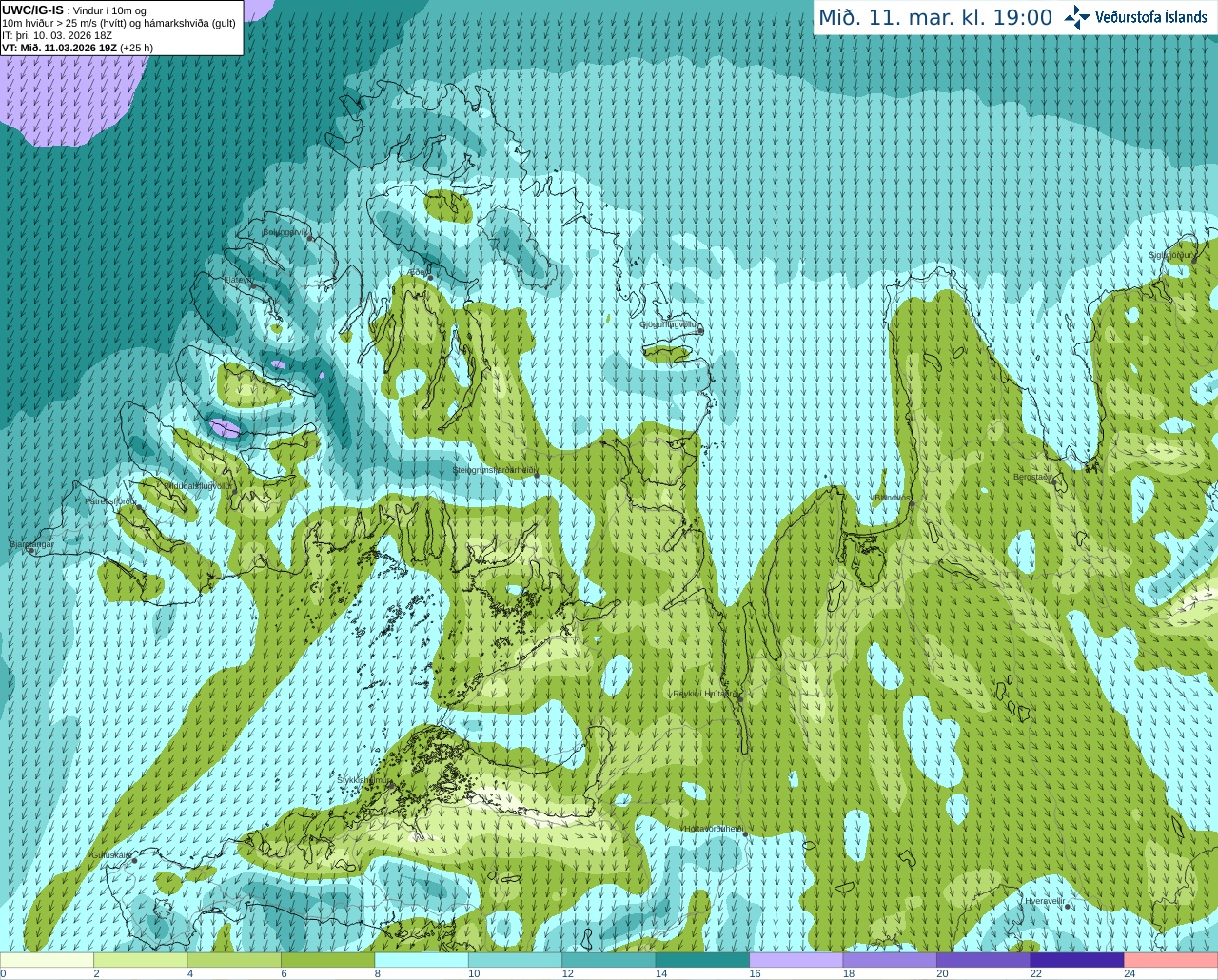
Task: Click the 6–8 m/s olive legend swatch
Action: tap(328, 960)
